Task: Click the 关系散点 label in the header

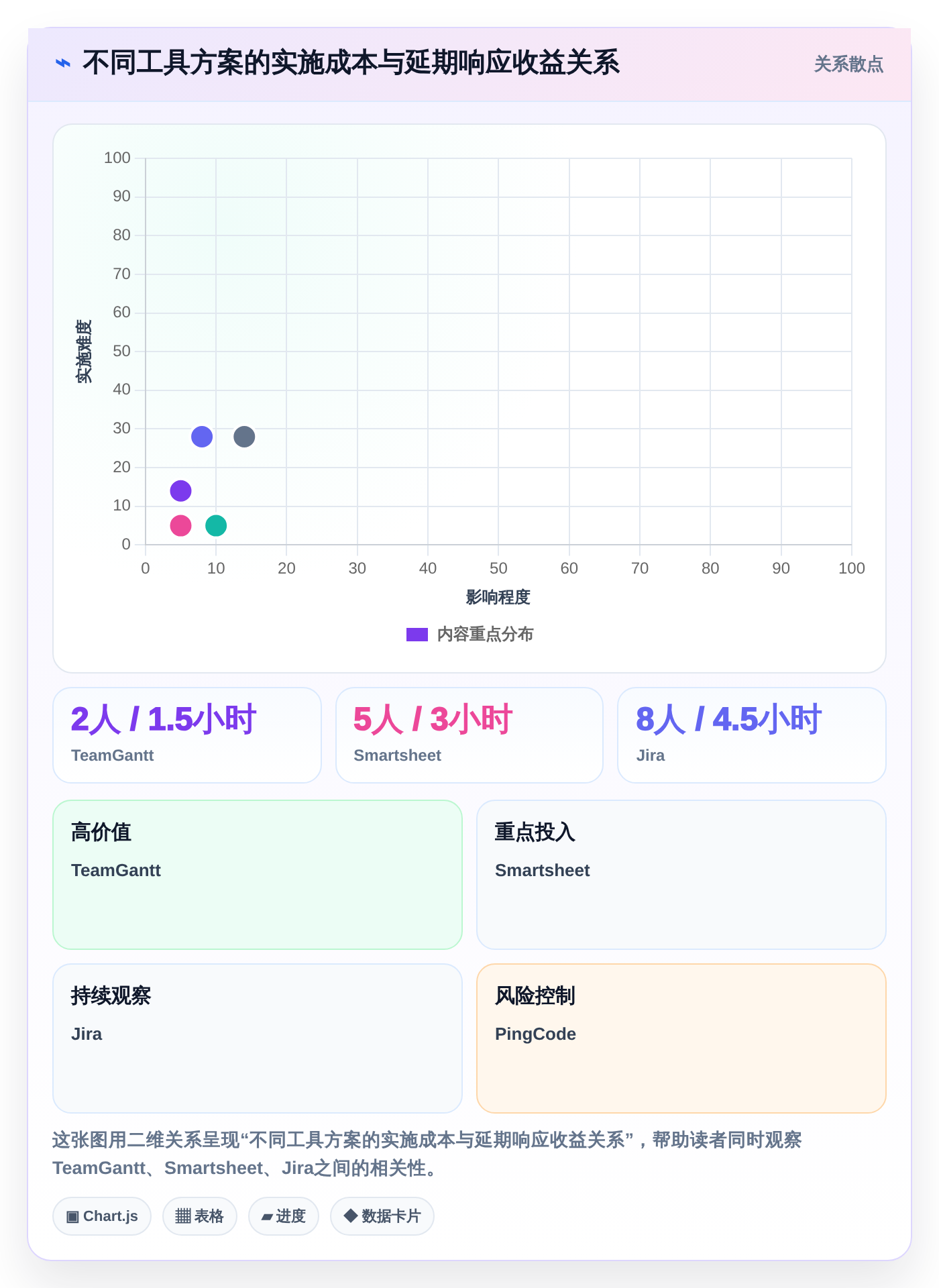Action: coord(848,64)
